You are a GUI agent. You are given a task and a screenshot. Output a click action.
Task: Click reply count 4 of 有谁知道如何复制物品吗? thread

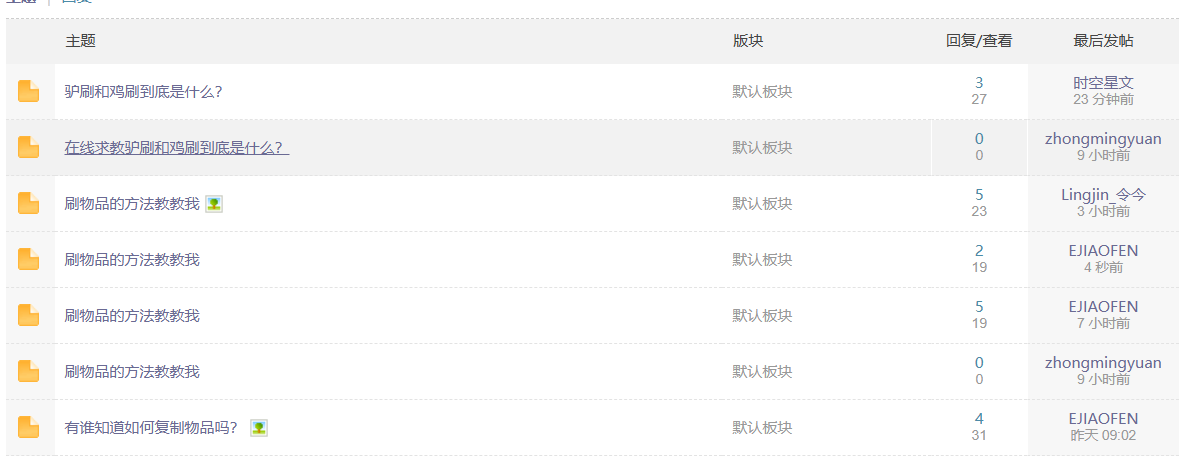point(979,419)
